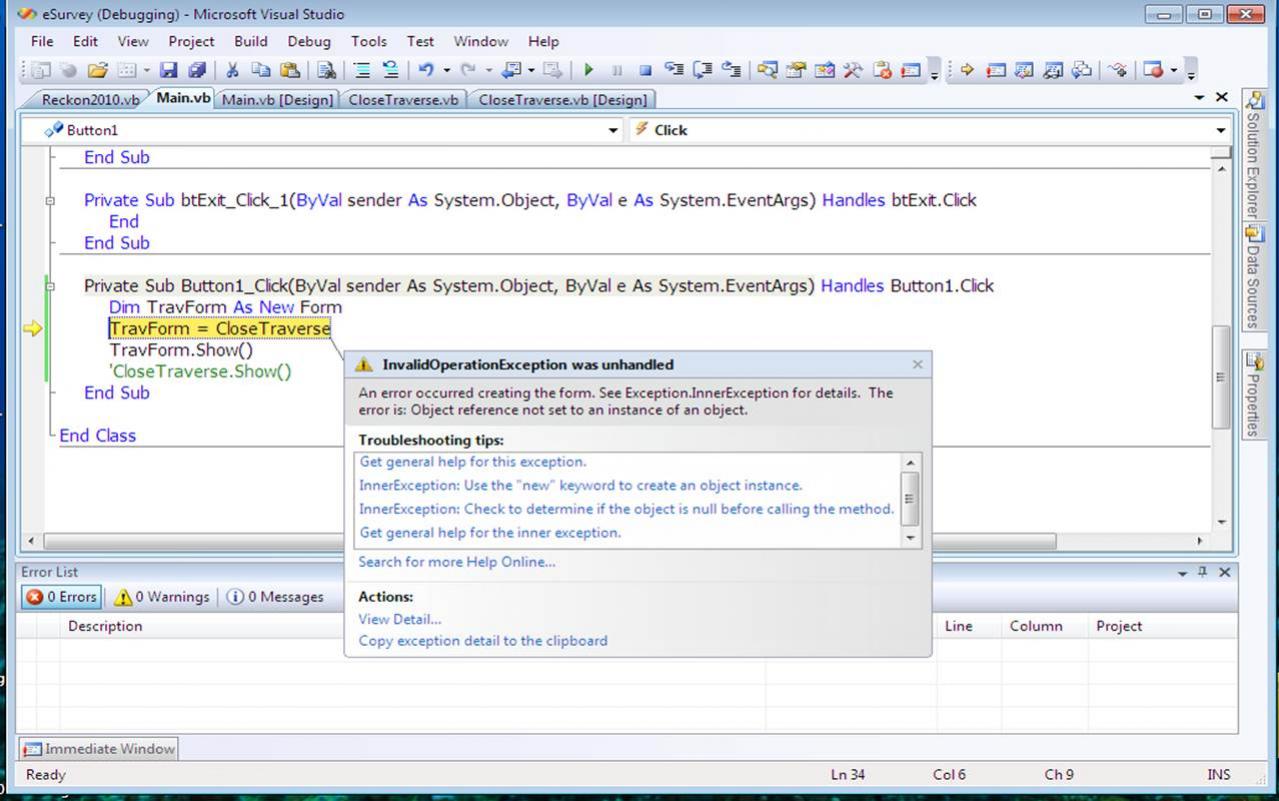Click the Breakpoints window red-dot icon
The width and height of the screenshot is (1279, 801).
click(x=1153, y=70)
